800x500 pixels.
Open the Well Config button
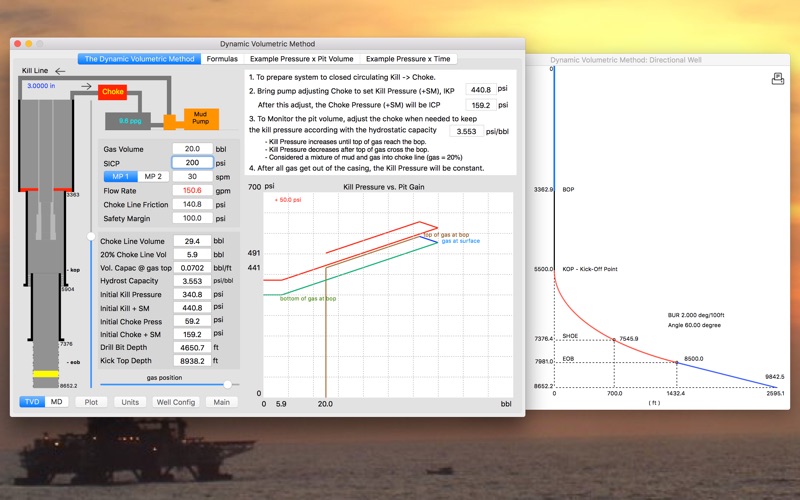176,402
